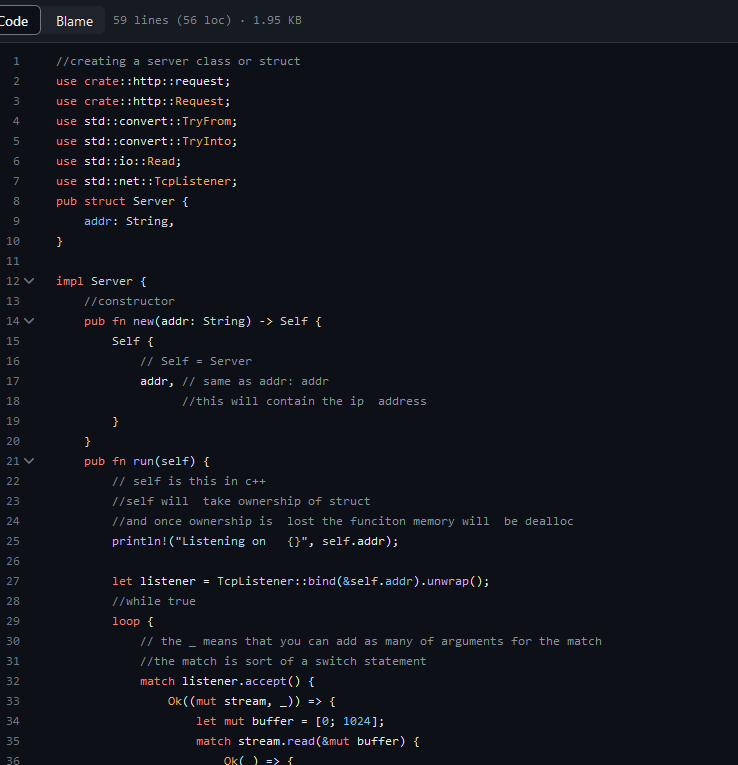738x765 pixels.
Task: Click listener.accept() on line 32
Action: pyautogui.click(x=220, y=681)
